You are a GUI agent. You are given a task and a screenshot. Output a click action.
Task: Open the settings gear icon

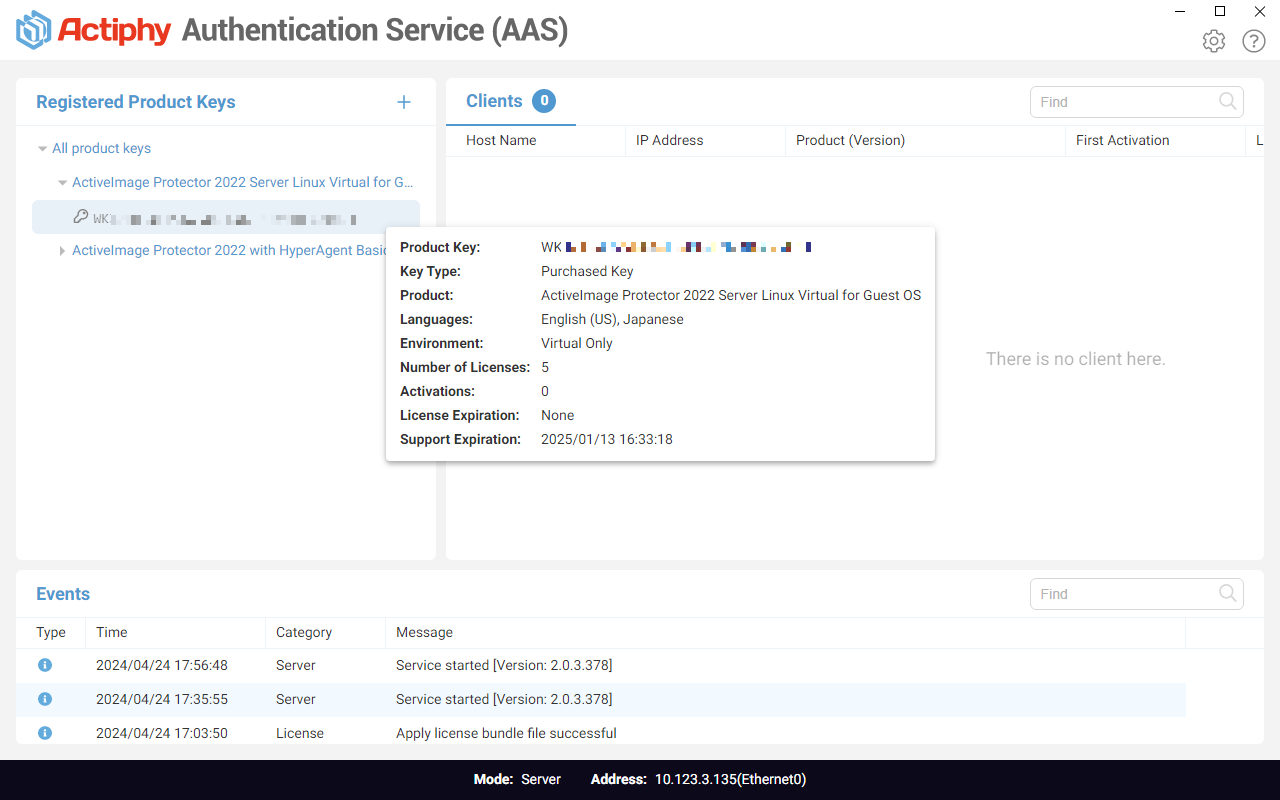coord(1214,41)
